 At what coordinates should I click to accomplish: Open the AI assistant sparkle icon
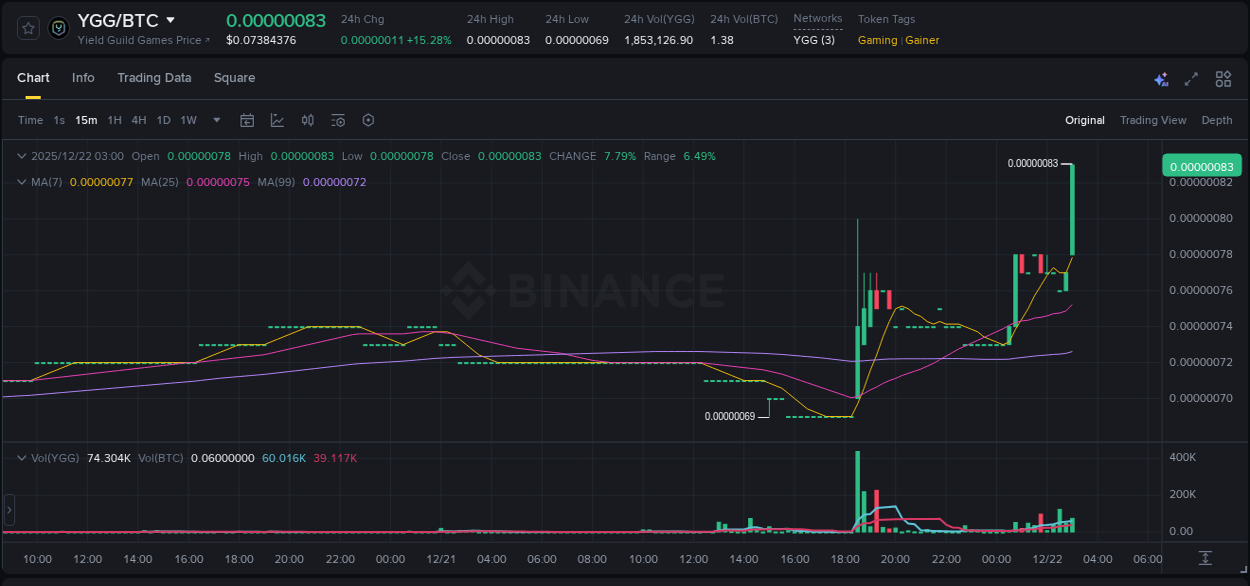click(1161, 79)
